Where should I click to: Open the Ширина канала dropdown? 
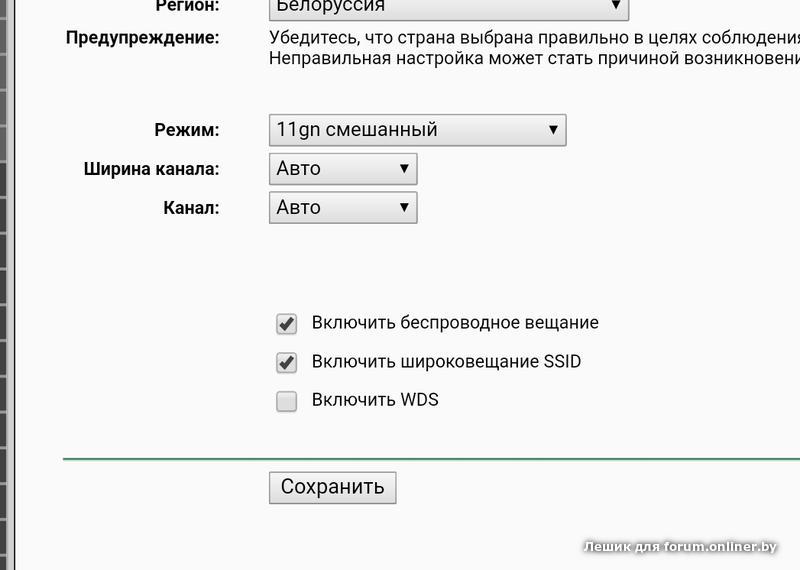pos(342,169)
